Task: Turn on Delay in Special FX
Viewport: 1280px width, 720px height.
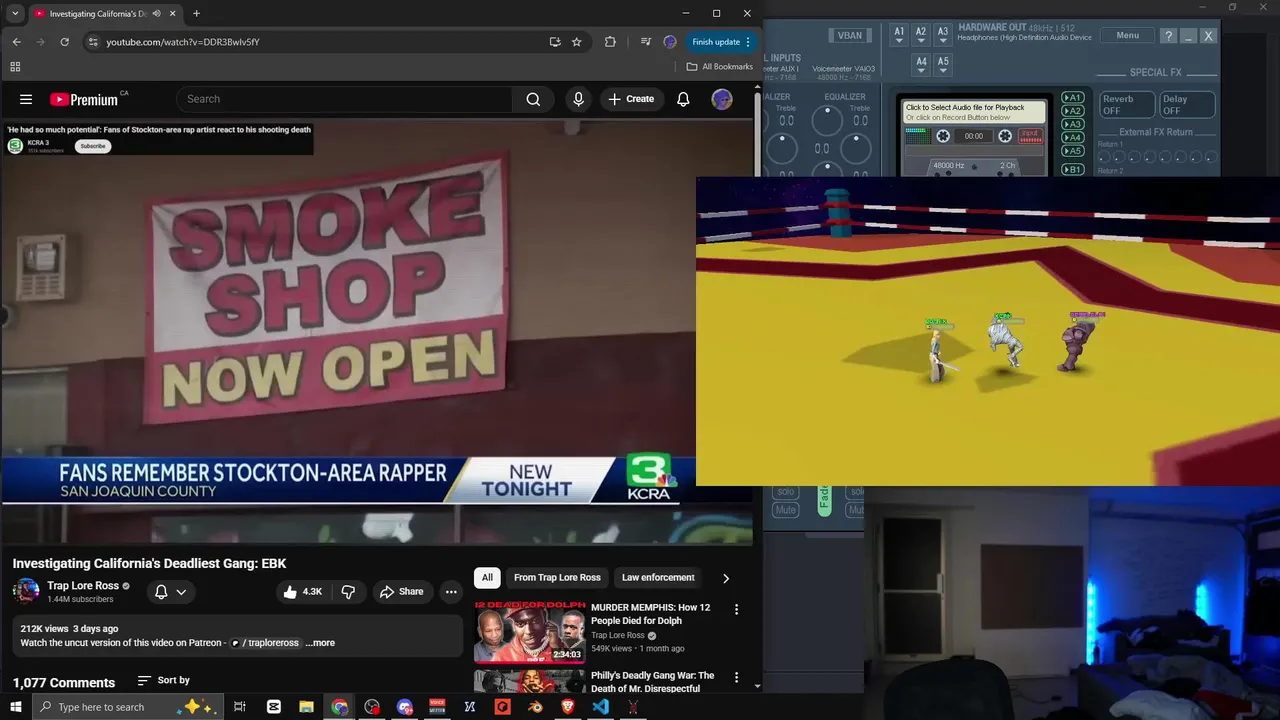Action: coord(1187,105)
